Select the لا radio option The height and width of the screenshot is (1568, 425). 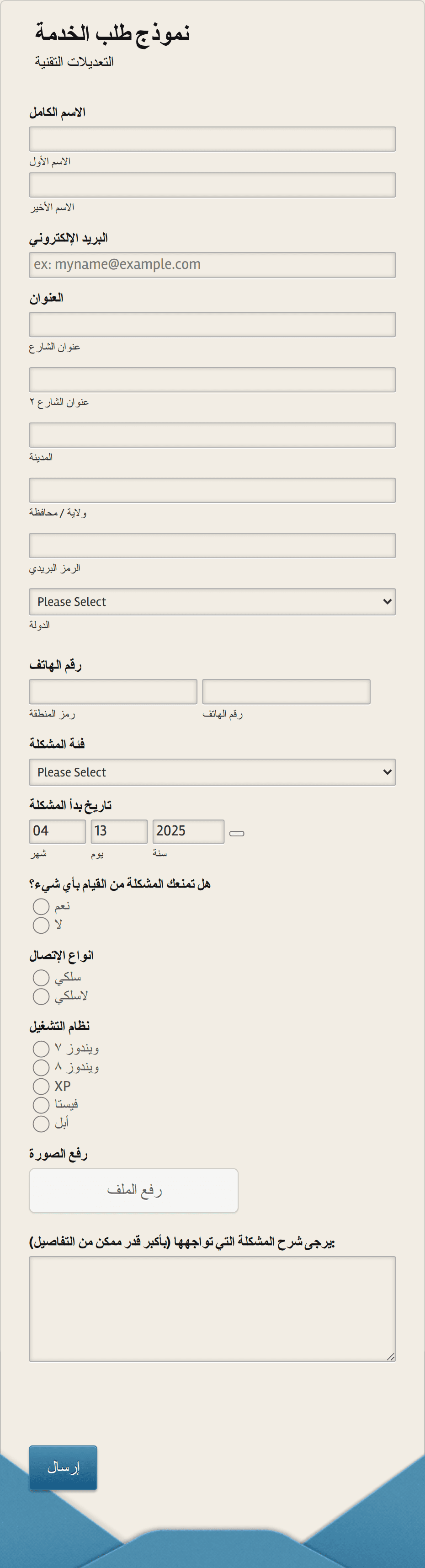tap(41, 925)
